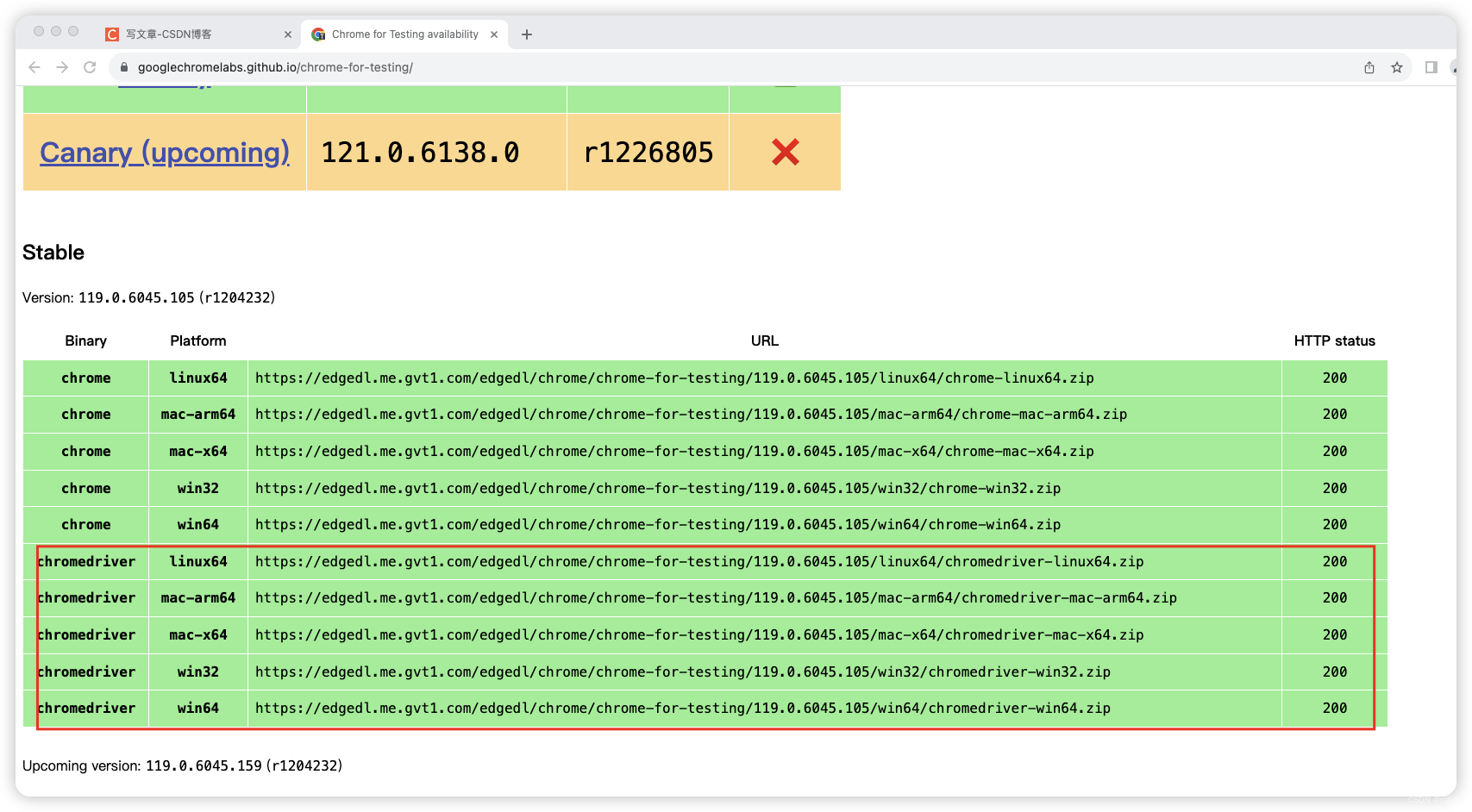Click the Platform column header
Image resolution: width=1472 pixels, height=812 pixels.
[198, 341]
